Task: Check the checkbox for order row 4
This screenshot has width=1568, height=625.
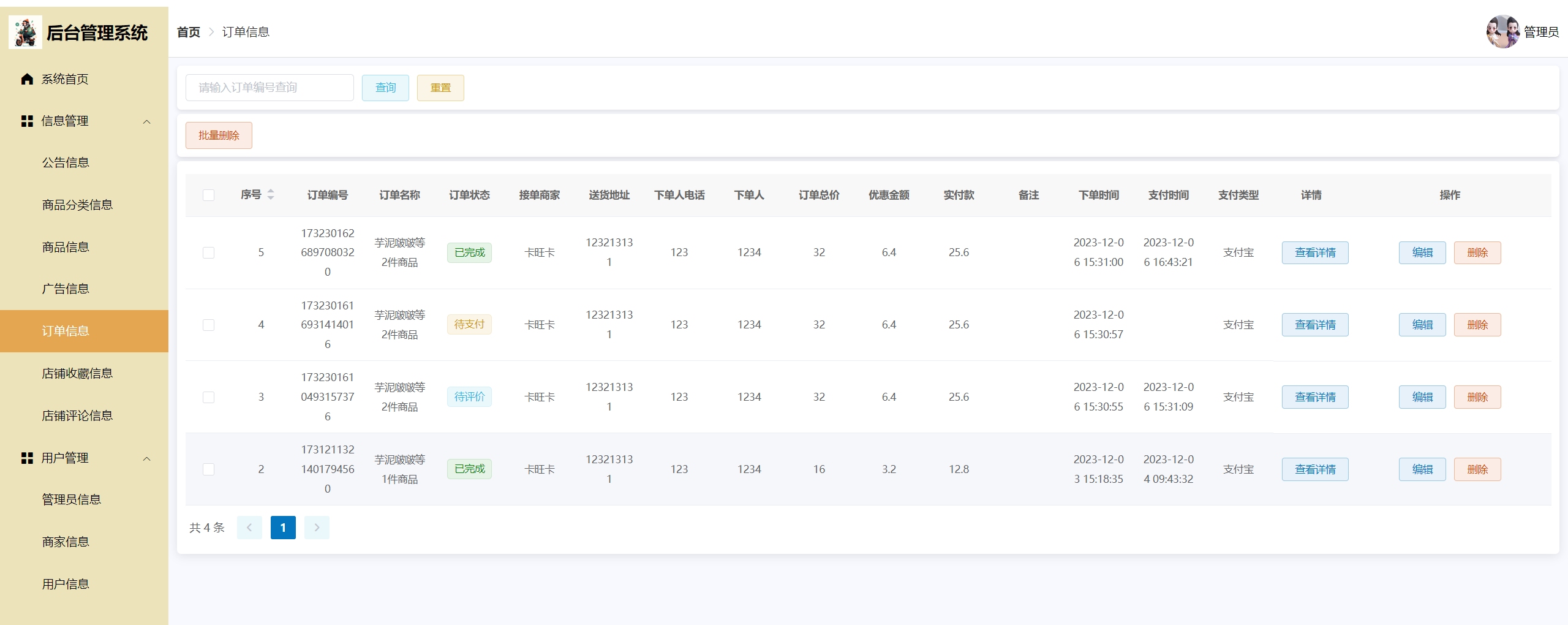Action: (208, 325)
